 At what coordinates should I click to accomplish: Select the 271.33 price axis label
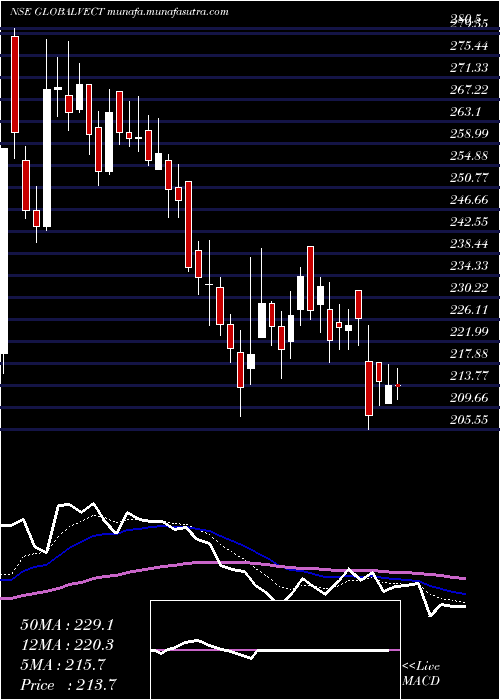[470, 67]
